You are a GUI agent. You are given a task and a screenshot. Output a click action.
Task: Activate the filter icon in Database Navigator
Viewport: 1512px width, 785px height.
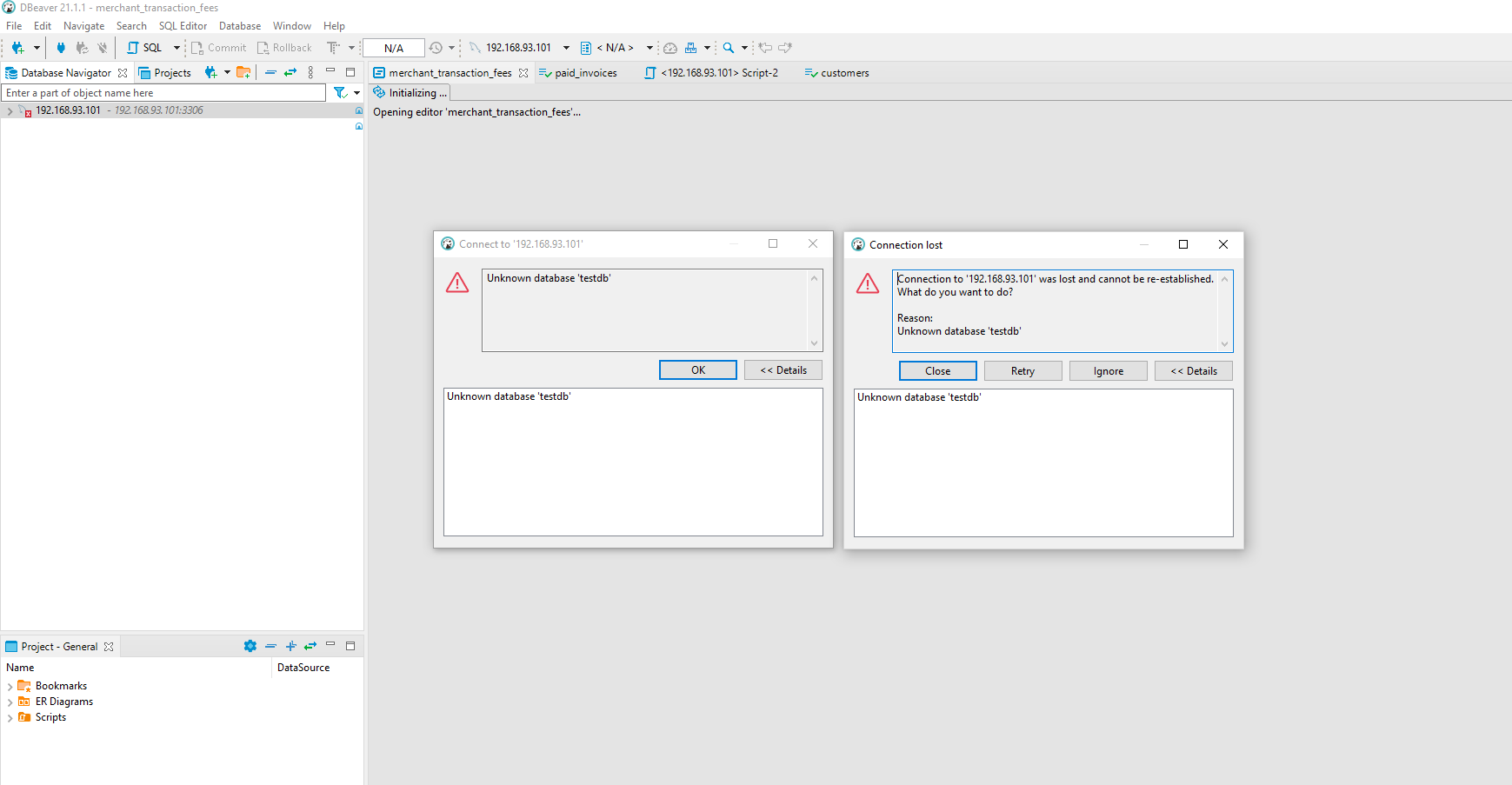(340, 92)
